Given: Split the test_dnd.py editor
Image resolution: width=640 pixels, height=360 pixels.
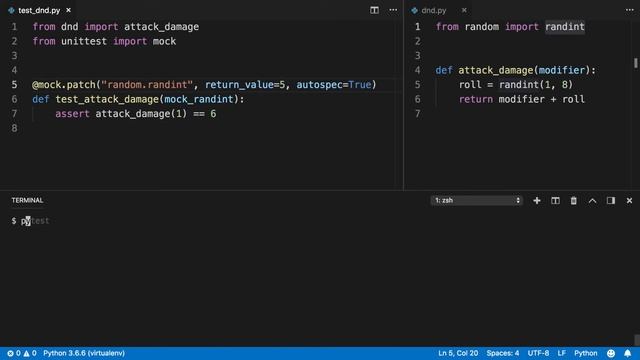Looking at the screenshot, I should click(374, 10).
